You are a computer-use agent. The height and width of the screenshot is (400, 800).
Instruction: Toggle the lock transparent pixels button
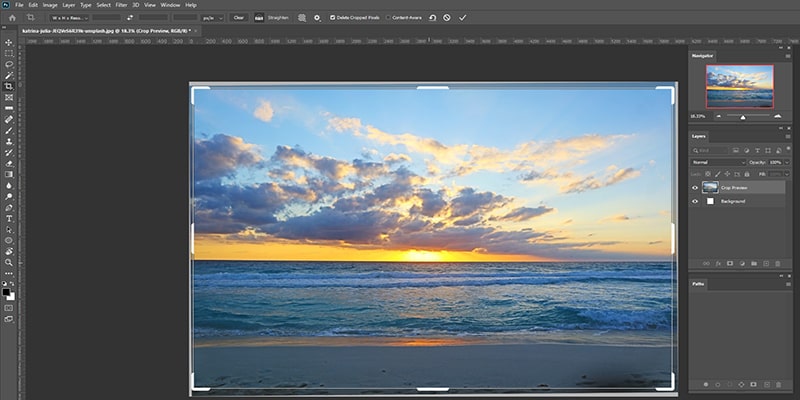point(708,174)
